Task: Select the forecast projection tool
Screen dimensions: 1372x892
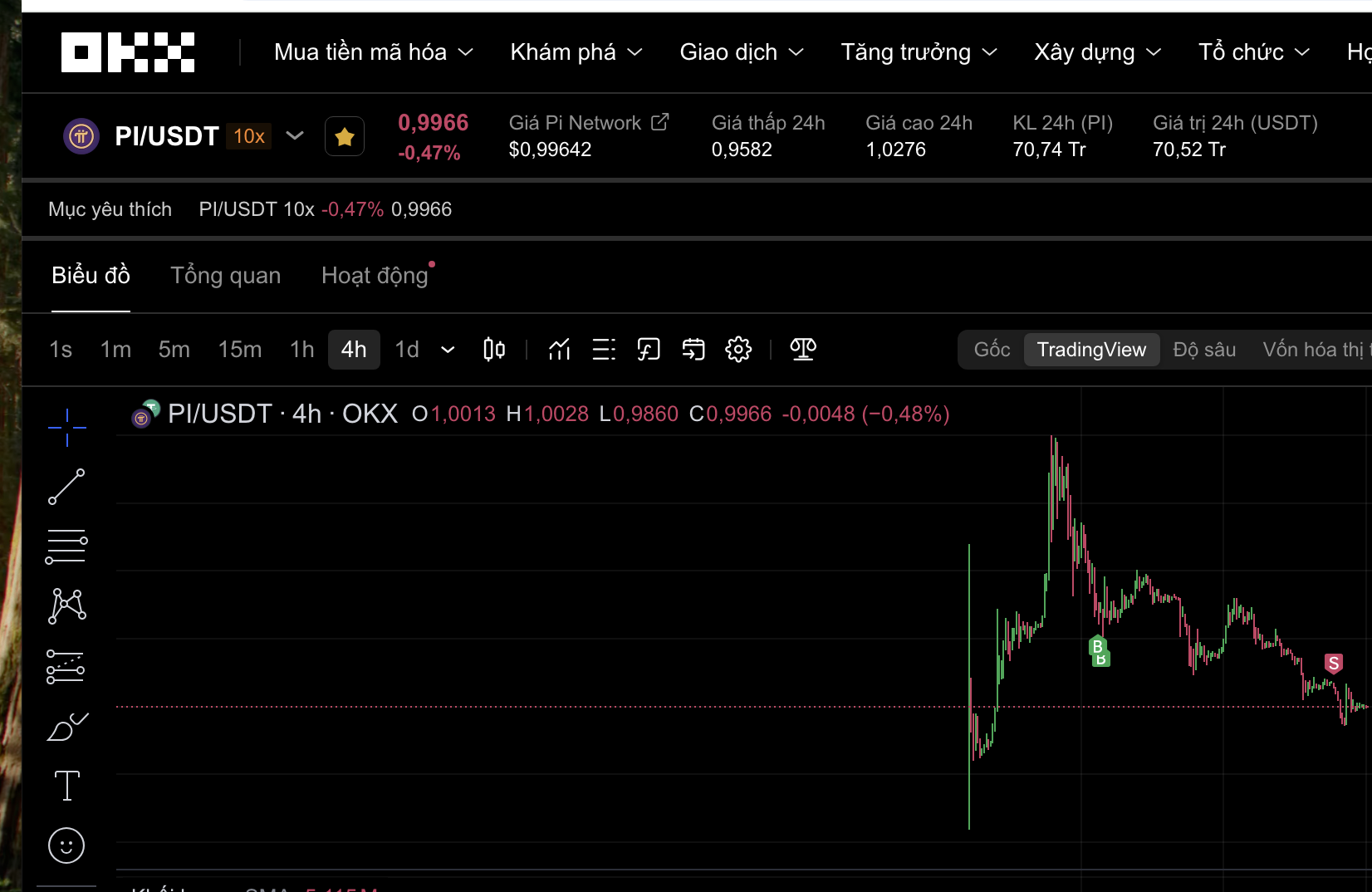Action: point(66,666)
